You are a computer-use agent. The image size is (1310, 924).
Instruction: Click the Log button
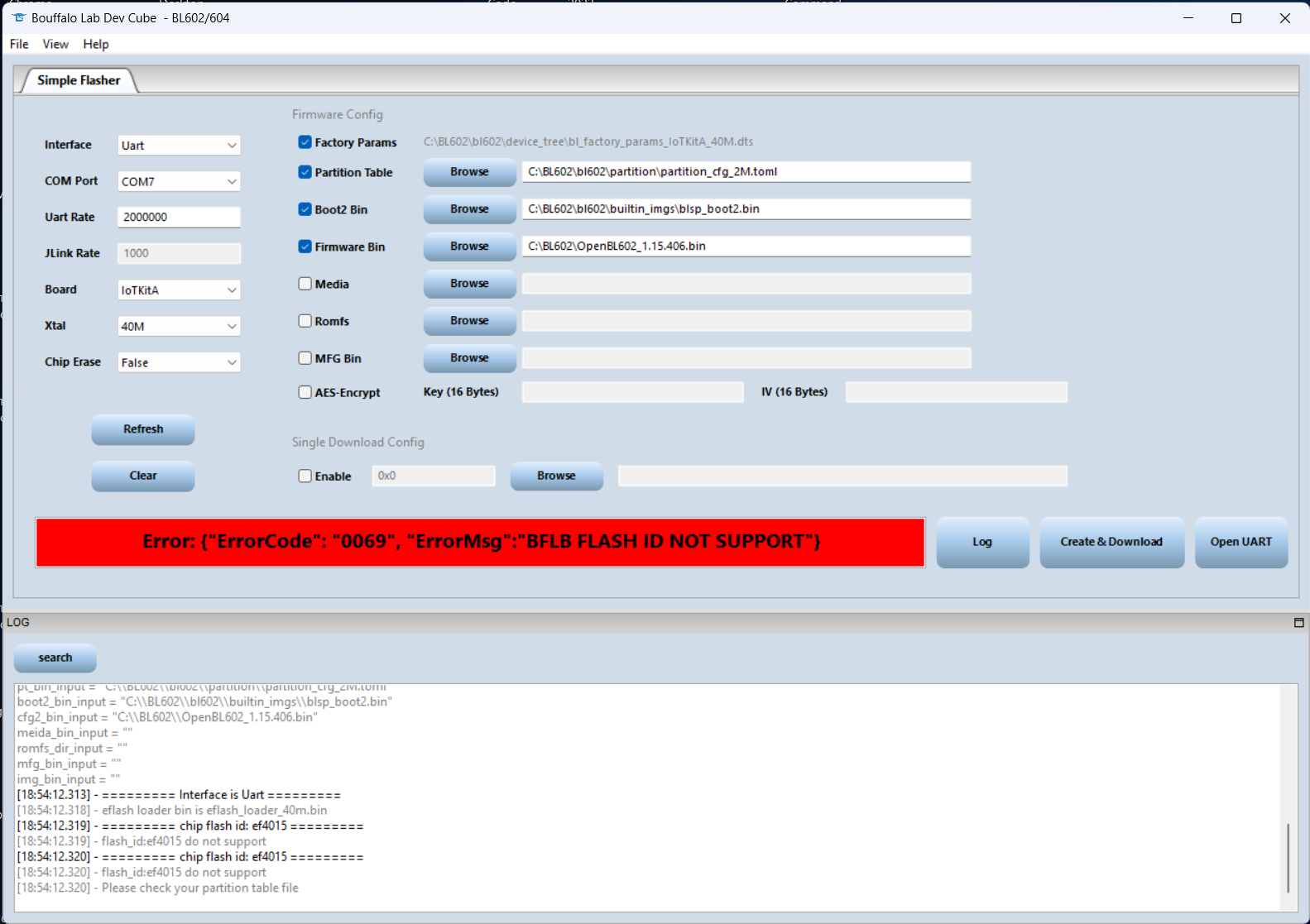pos(982,542)
